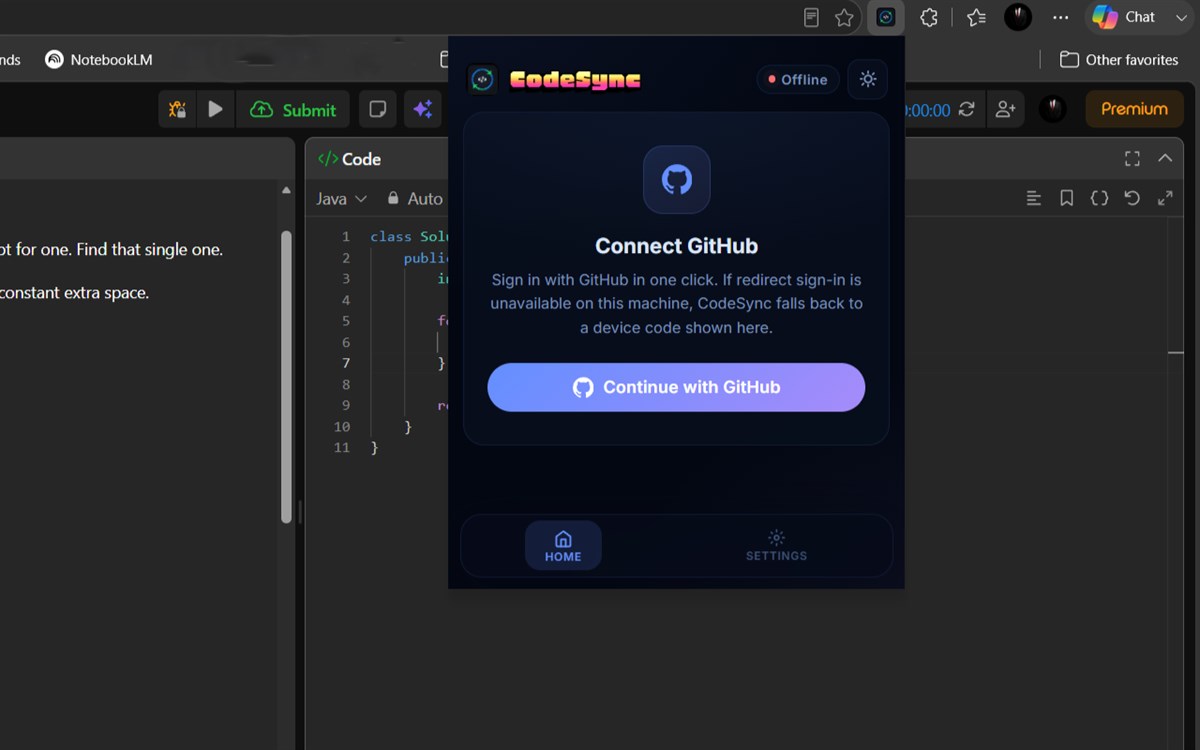Expand the Chat dropdown arrow
Viewport: 1200px width, 750px height.
[x=1181, y=17]
